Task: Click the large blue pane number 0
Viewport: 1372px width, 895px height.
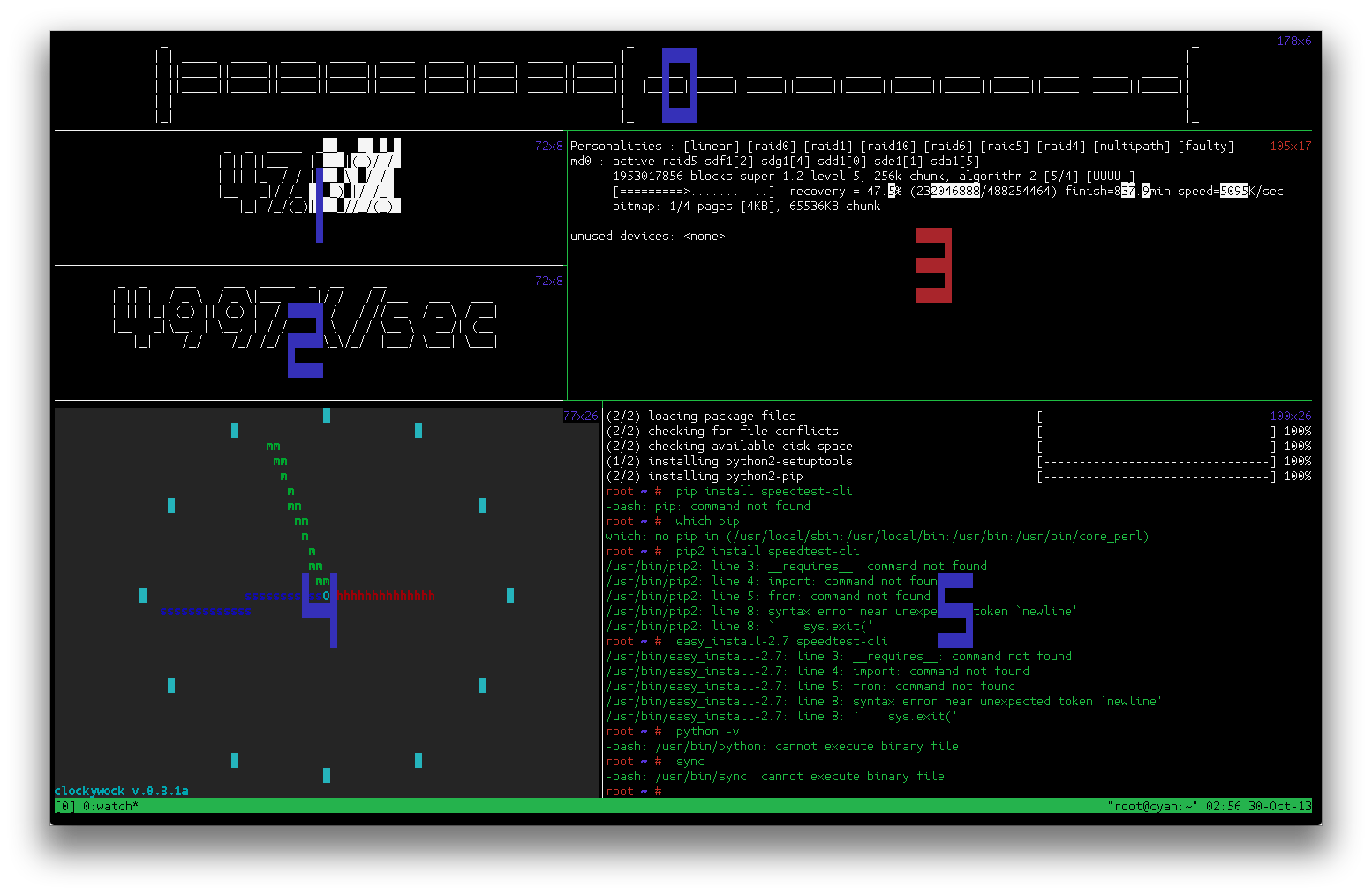Action: [x=680, y=85]
